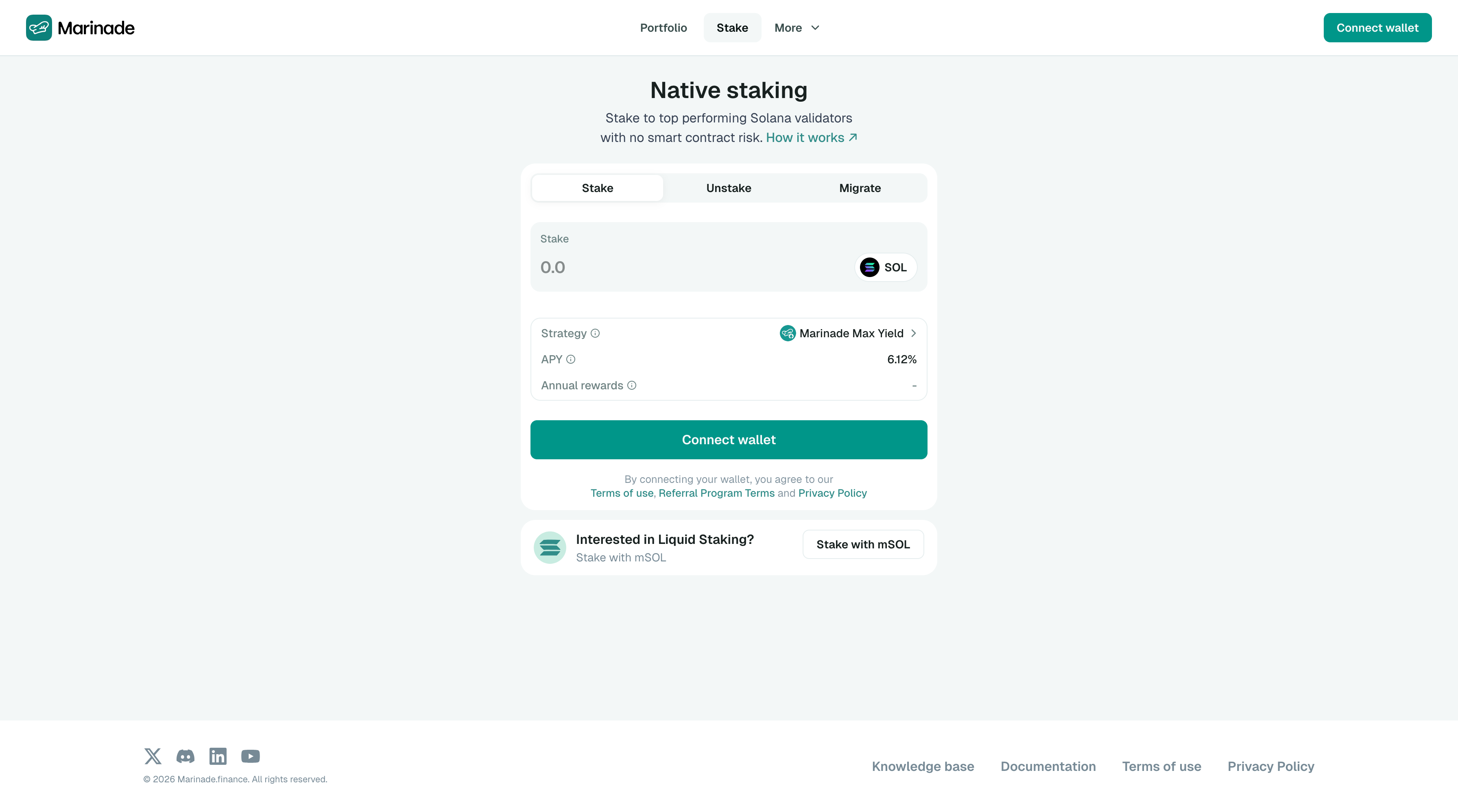1458x812 pixels.
Task: Click the Annual rewards info icon
Action: pos(632,385)
